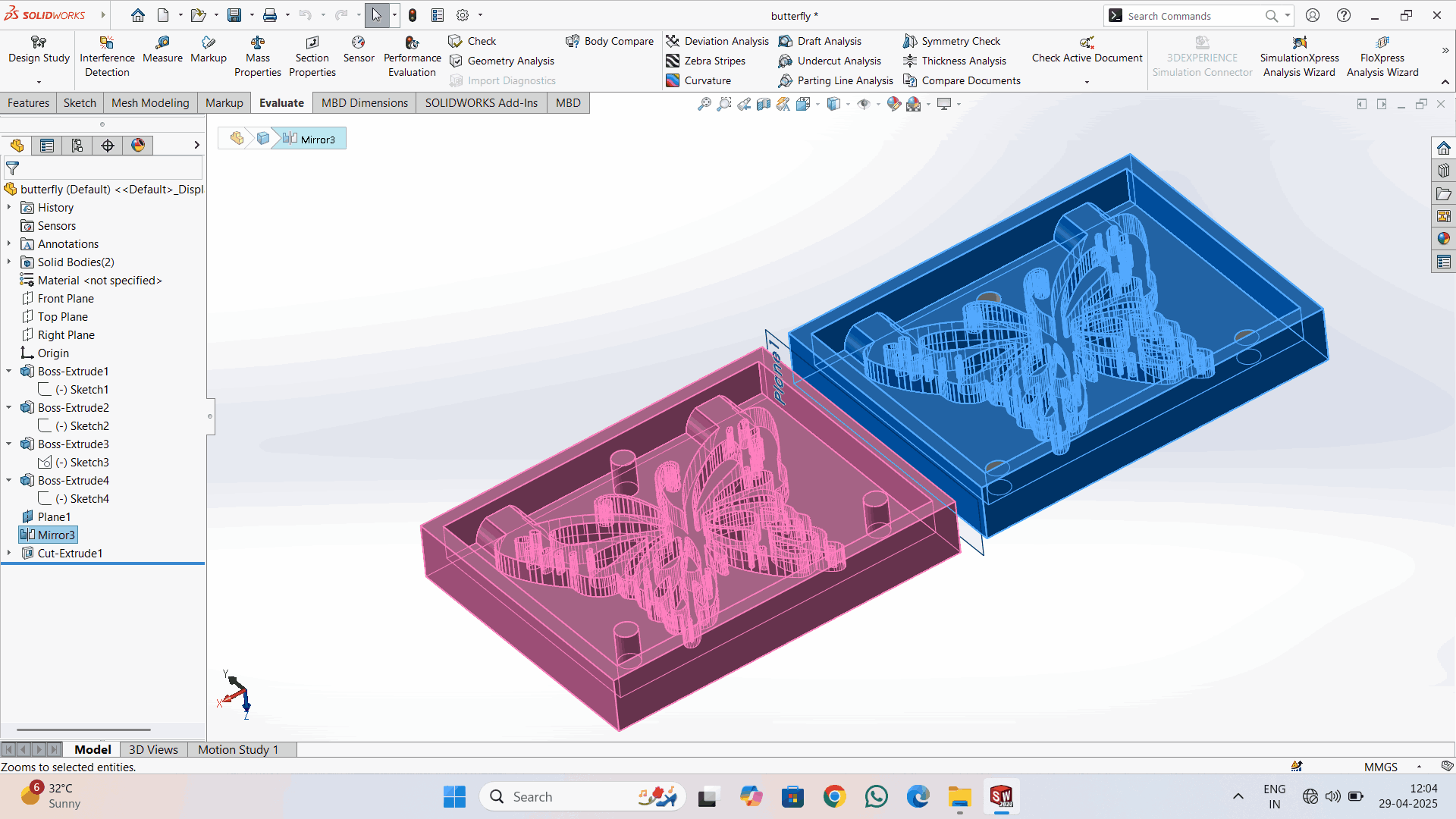Viewport: 1456px width, 819px height.
Task: Toggle Parting Line Analysis
Action: (836, 80)
